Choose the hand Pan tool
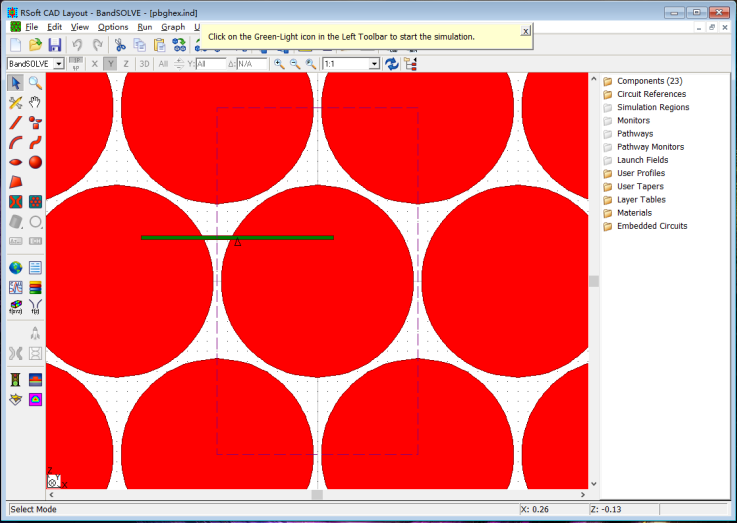Image resolution: width=737 pixels, height=523 pixels. (x=35, y=102)
